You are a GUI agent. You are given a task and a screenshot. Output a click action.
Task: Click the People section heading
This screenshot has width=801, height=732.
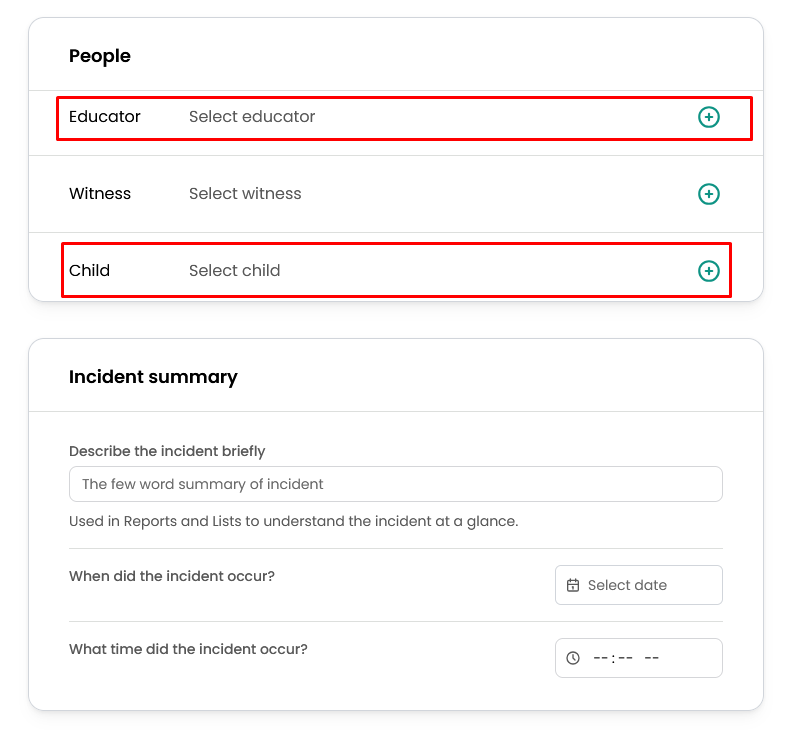[100, 56]
